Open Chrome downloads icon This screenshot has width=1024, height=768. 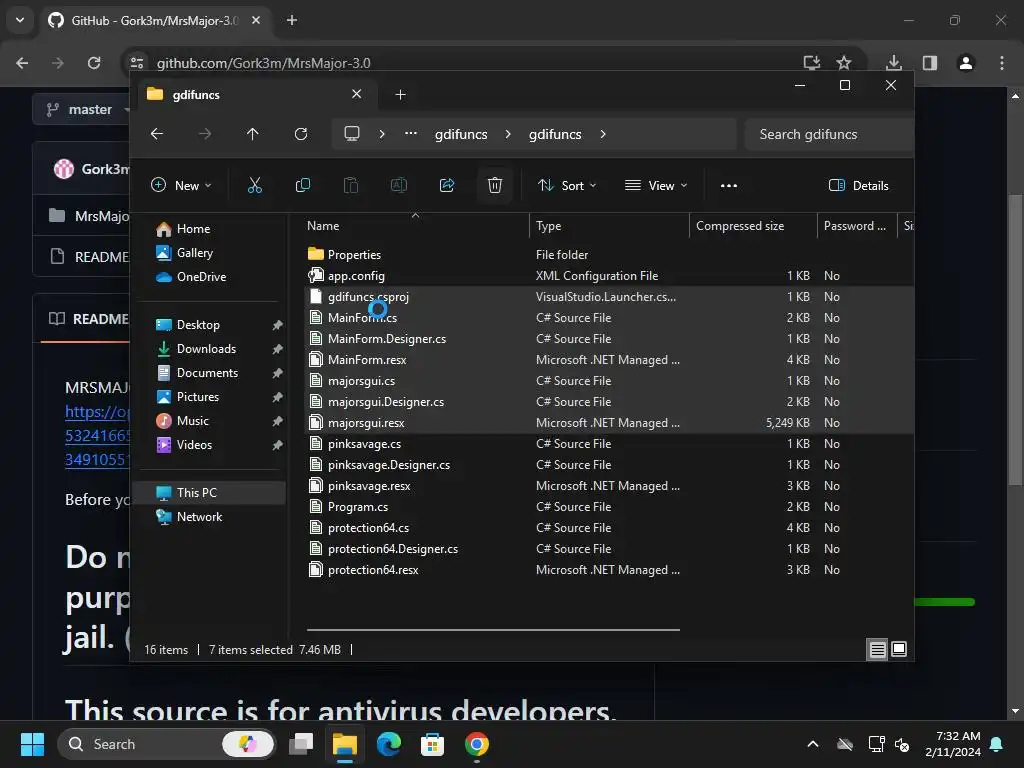894,63
